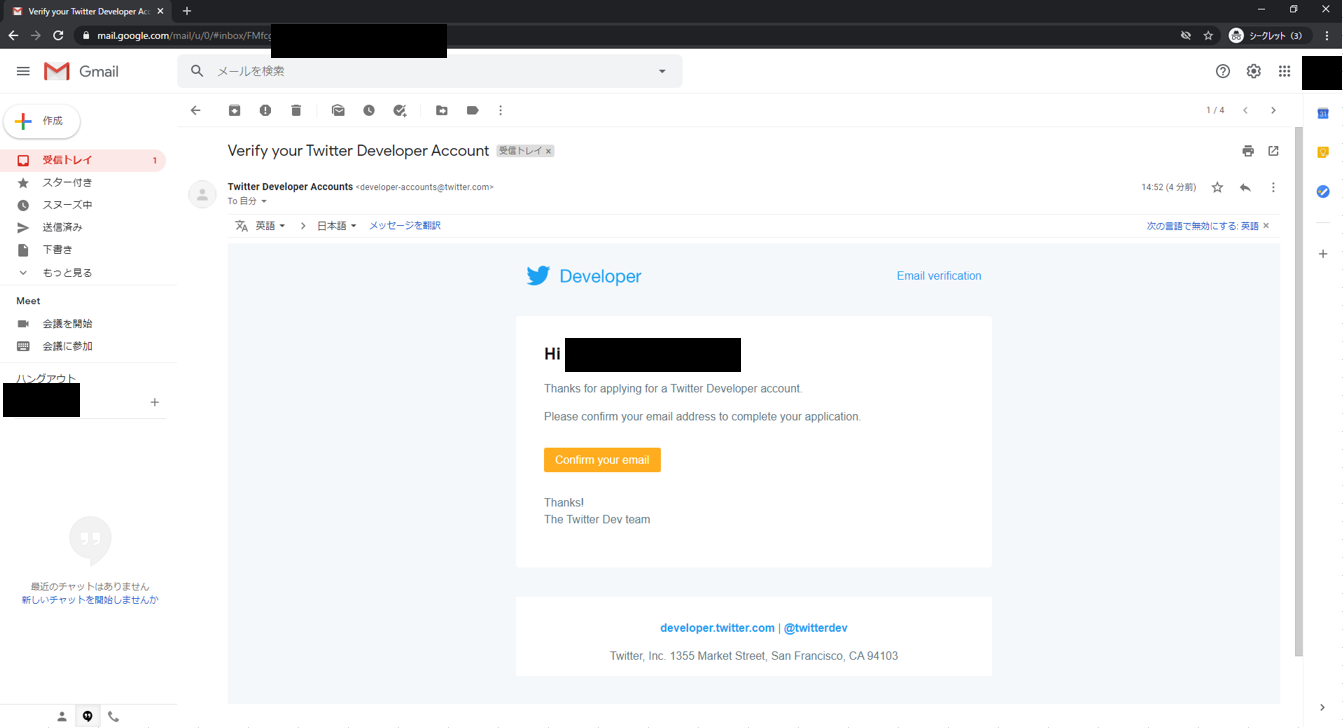
Task: Add hangout contact with the plus icon
Action: click(154, 402)
